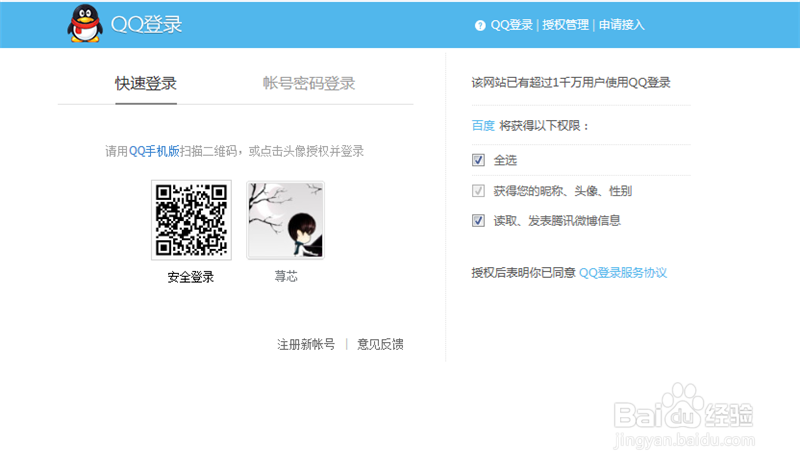Open the QQ登录服务协议 link
800x468 pixels.
(x=623, y=273)
